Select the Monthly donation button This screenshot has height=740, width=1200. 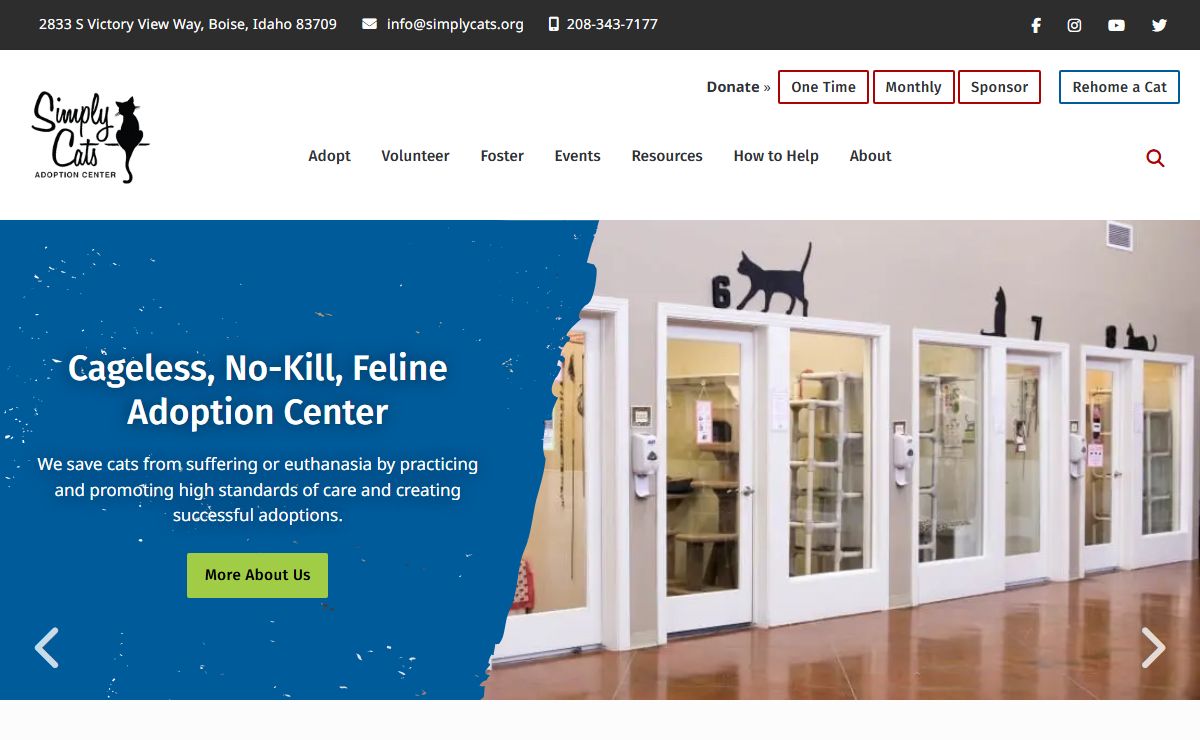point(913,87)
